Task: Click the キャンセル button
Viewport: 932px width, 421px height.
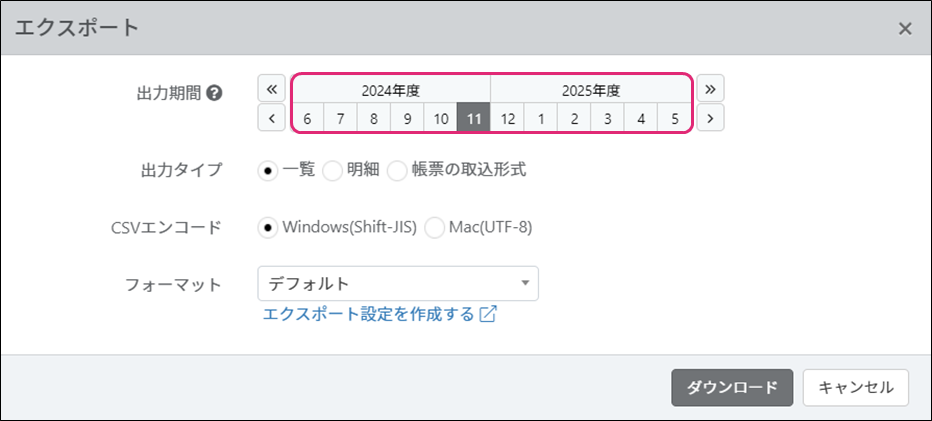Action: 855,388
